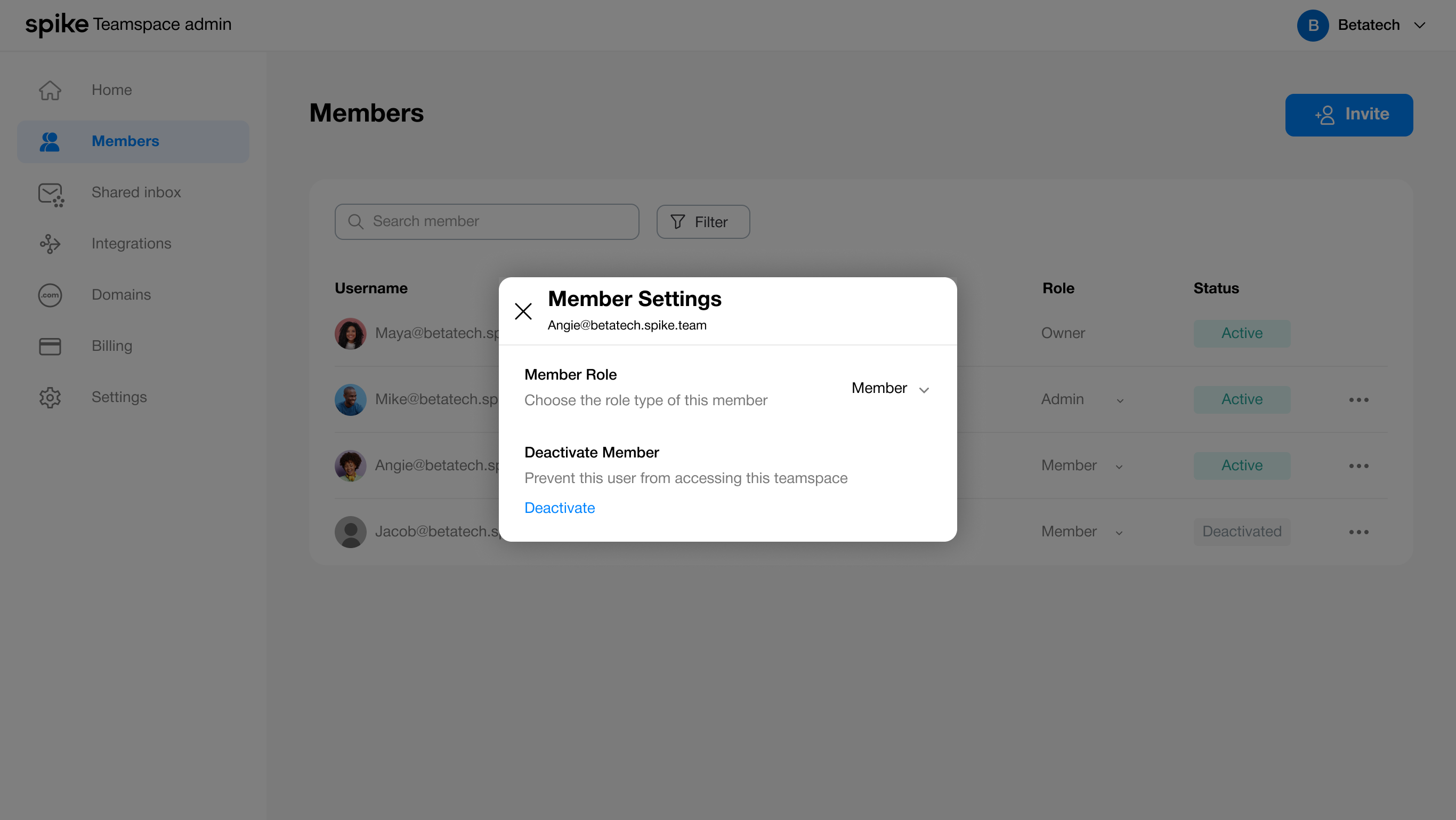The width and height of the screenshot is (1456, 820).
Task: Click the Betatech B avatar icon
Action: tap(1312, 26)
